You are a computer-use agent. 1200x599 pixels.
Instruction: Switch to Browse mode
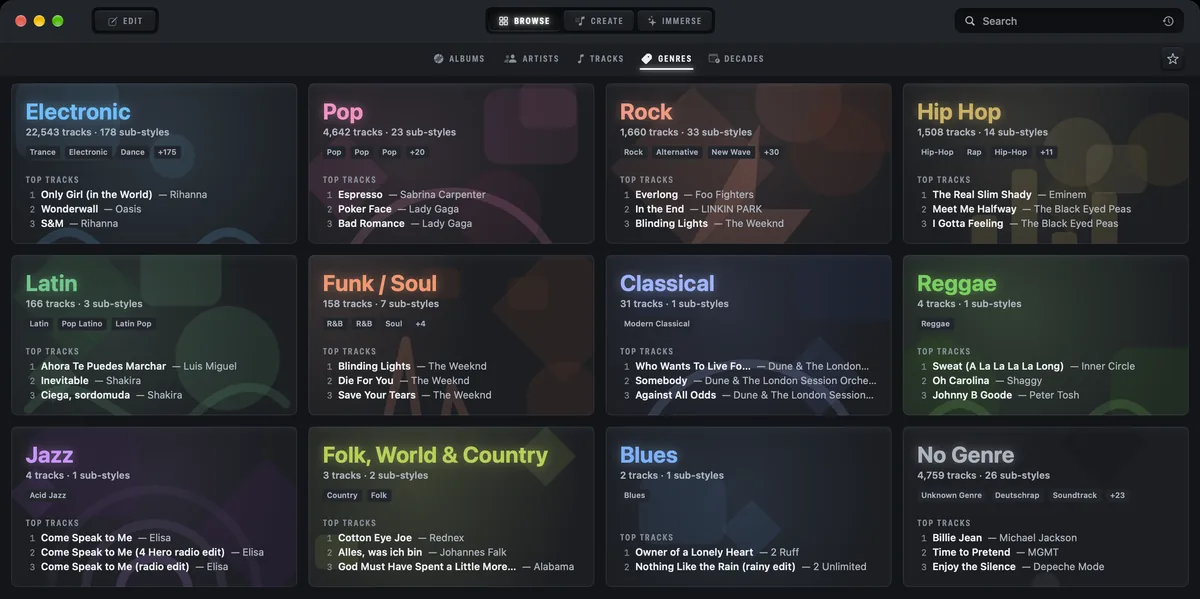tap(524, 21)
